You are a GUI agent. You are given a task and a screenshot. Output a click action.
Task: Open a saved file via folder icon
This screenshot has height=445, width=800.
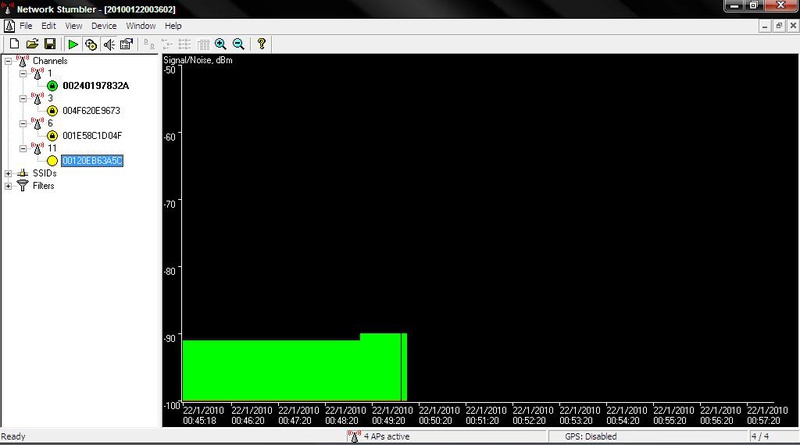32,44
